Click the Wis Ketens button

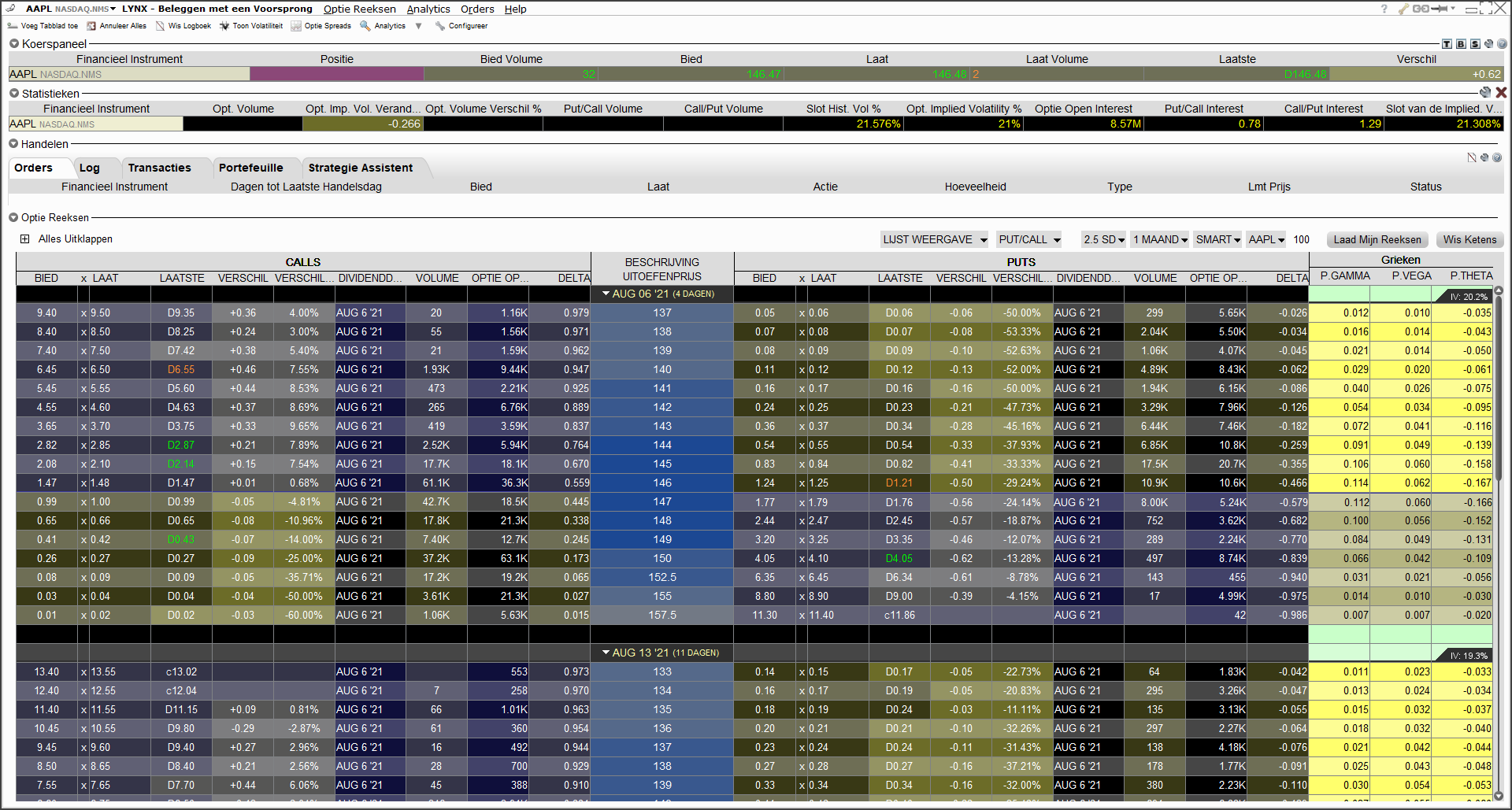[1469, 239]
